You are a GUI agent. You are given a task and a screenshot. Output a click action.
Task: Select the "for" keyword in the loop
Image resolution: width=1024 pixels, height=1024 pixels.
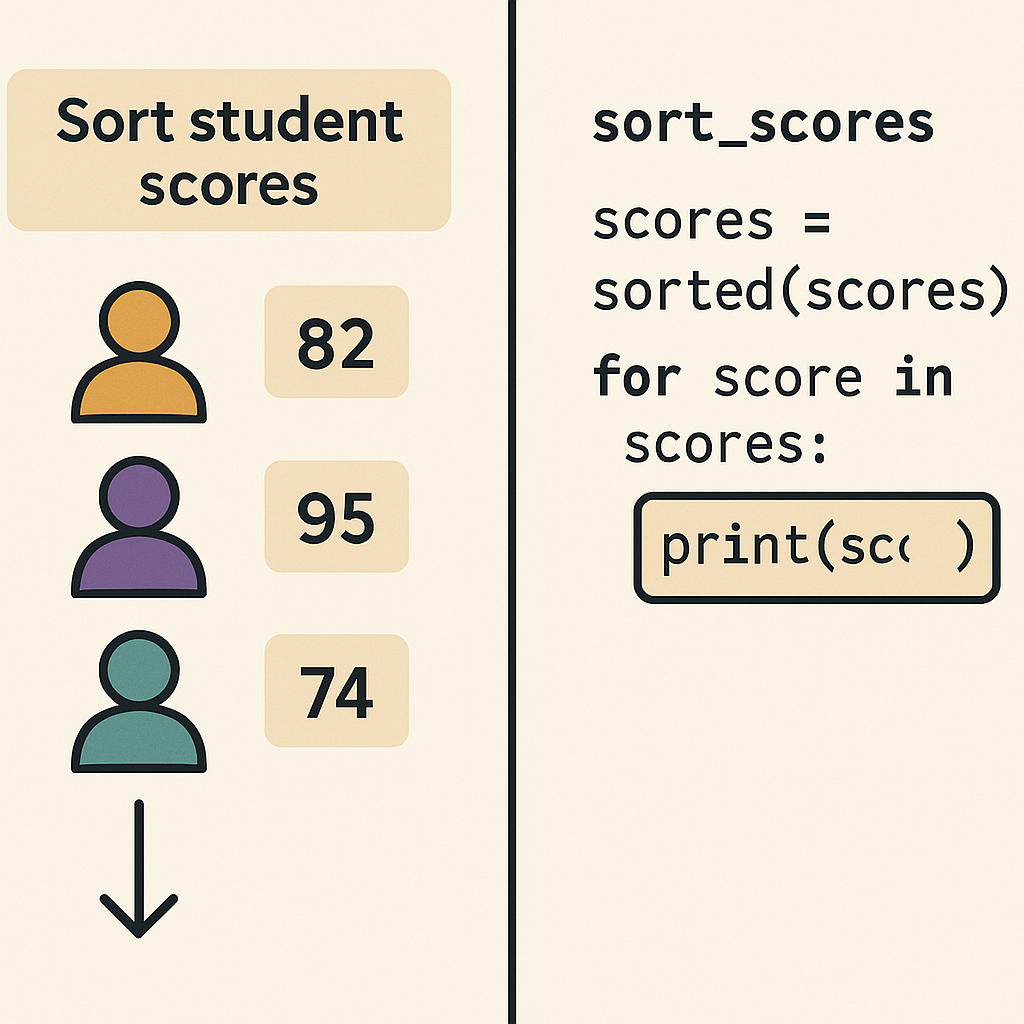[637, 377]
